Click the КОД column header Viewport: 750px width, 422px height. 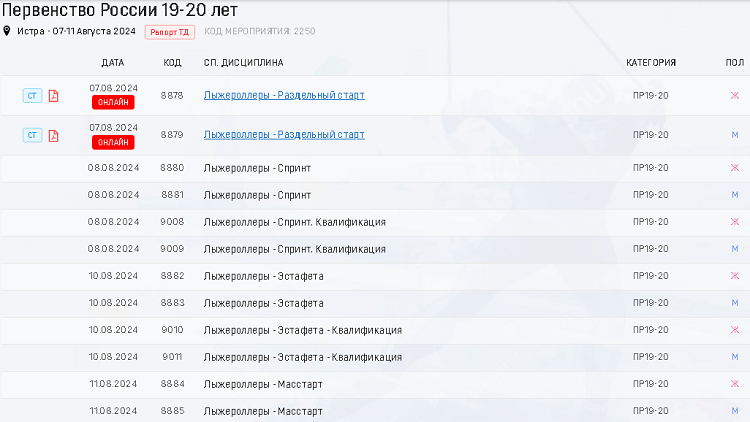(x=172, y=63)
